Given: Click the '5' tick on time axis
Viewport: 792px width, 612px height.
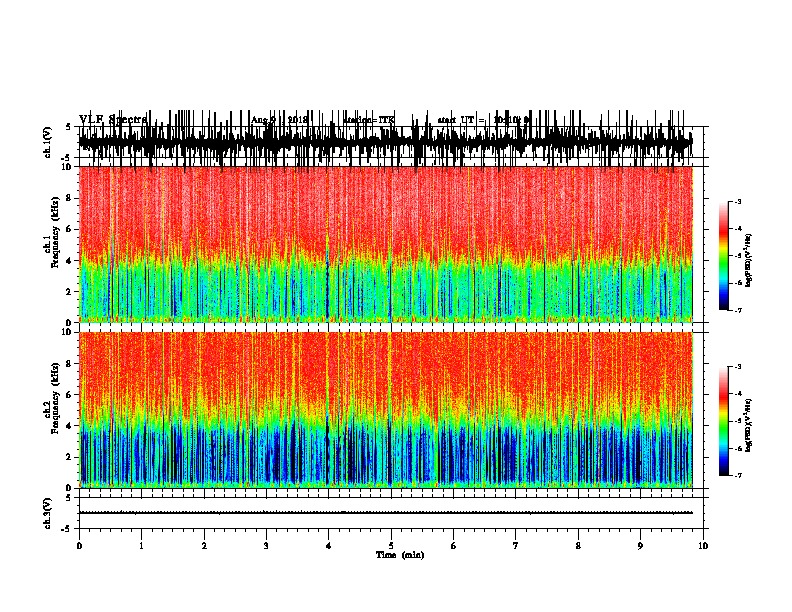Looking at the screenshot, I should coord(391,546).
